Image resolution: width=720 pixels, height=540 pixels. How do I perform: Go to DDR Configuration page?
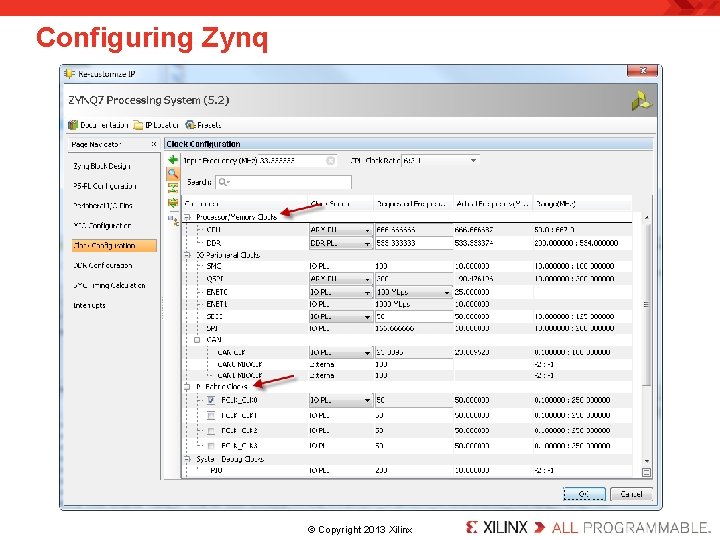point(103,265)
